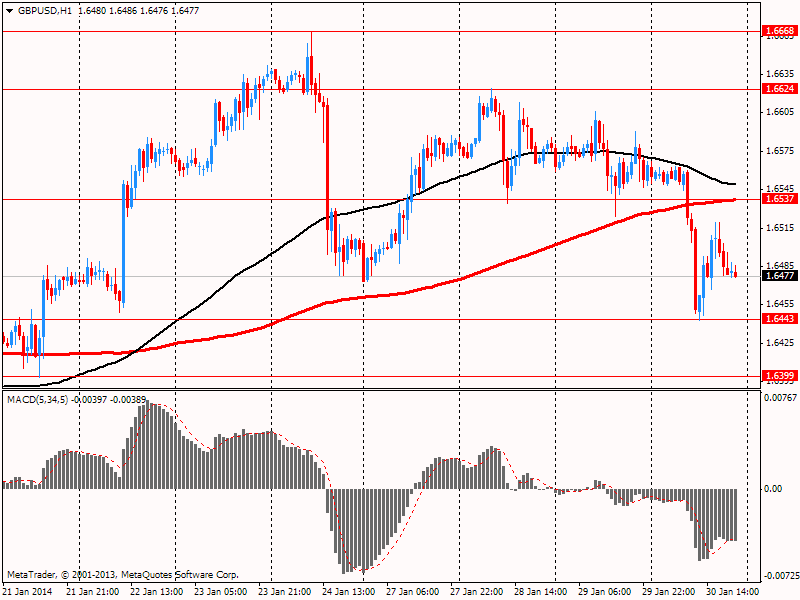Click the GBPUSD,H1 chart title text

[45, 11]
